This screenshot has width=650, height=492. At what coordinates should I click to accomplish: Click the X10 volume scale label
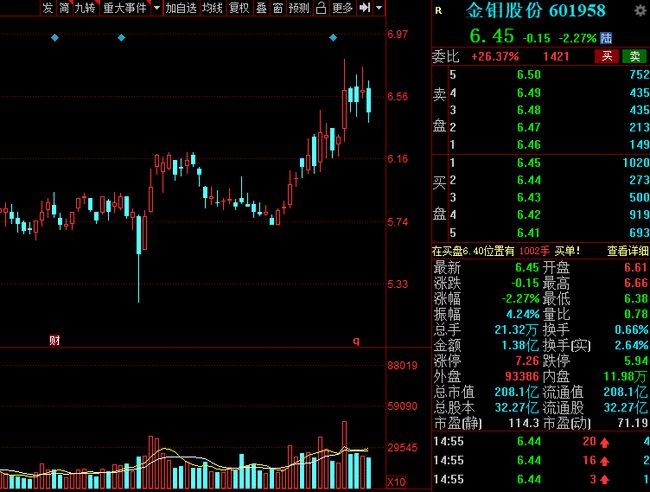click(397, 482)
